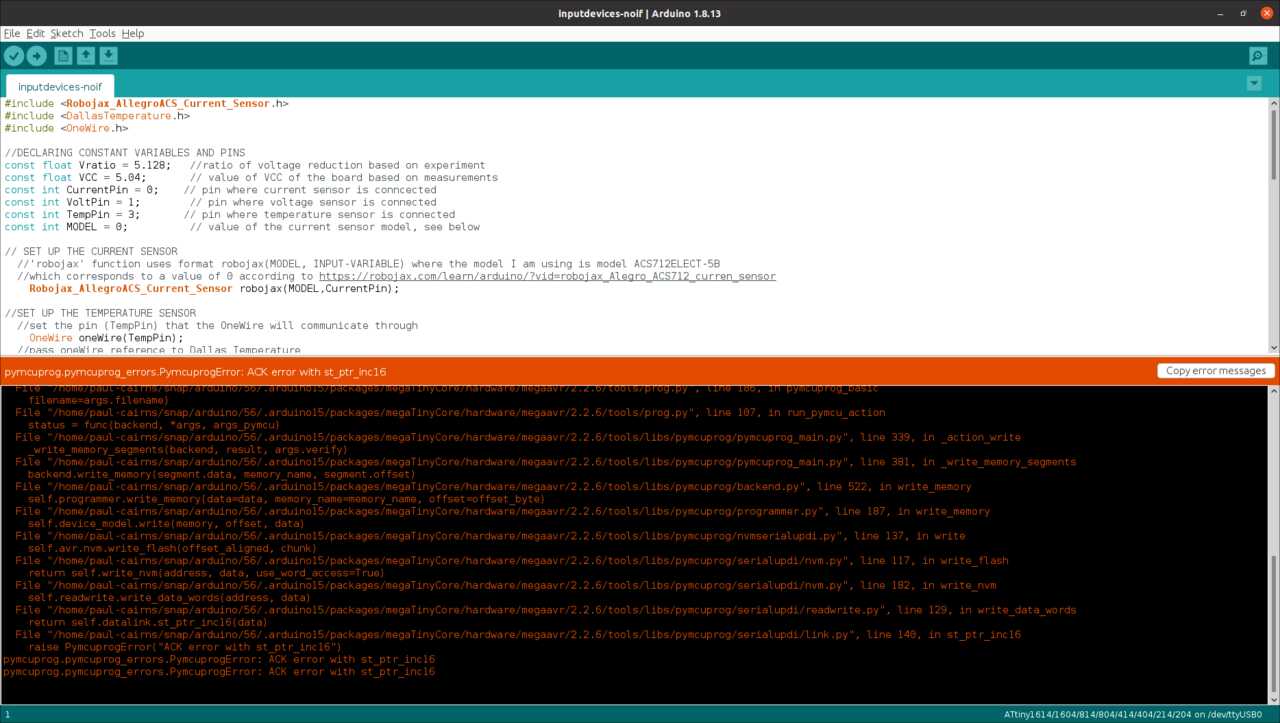
Task: Click console line mentioning backend.py line 522
Action: 493,487
